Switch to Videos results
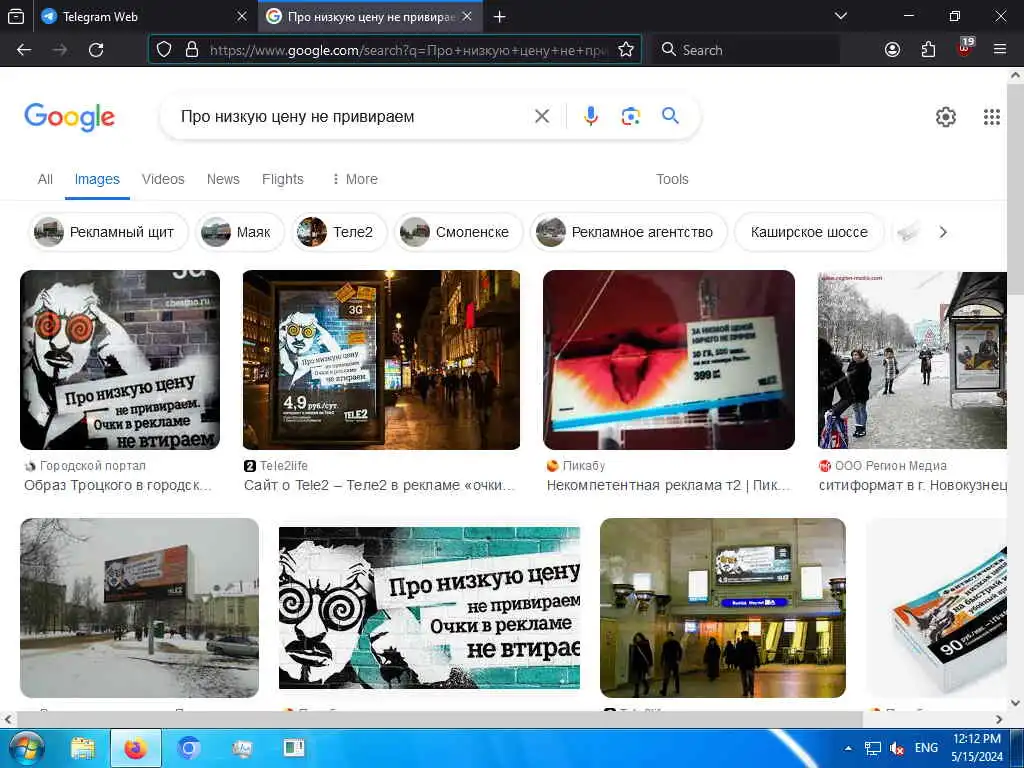 click(x=163, y=179)
